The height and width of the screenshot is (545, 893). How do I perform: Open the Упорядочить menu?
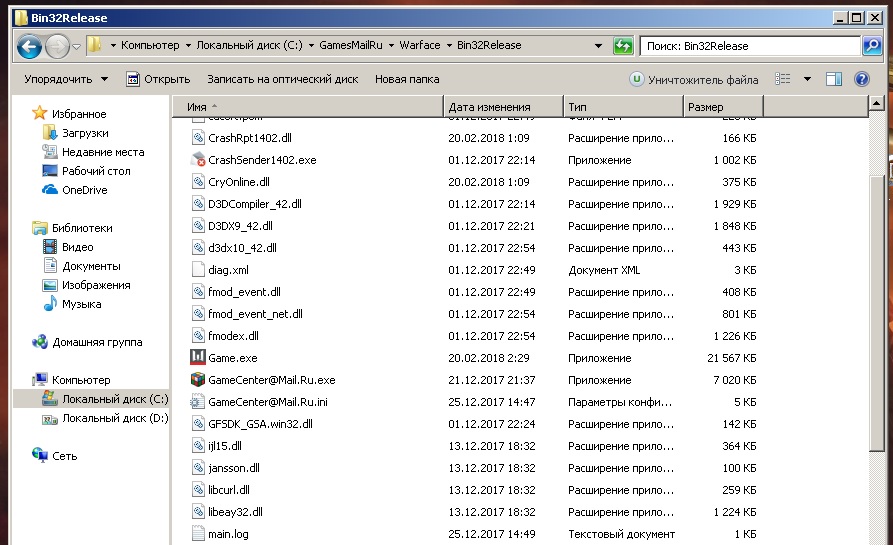66,79
